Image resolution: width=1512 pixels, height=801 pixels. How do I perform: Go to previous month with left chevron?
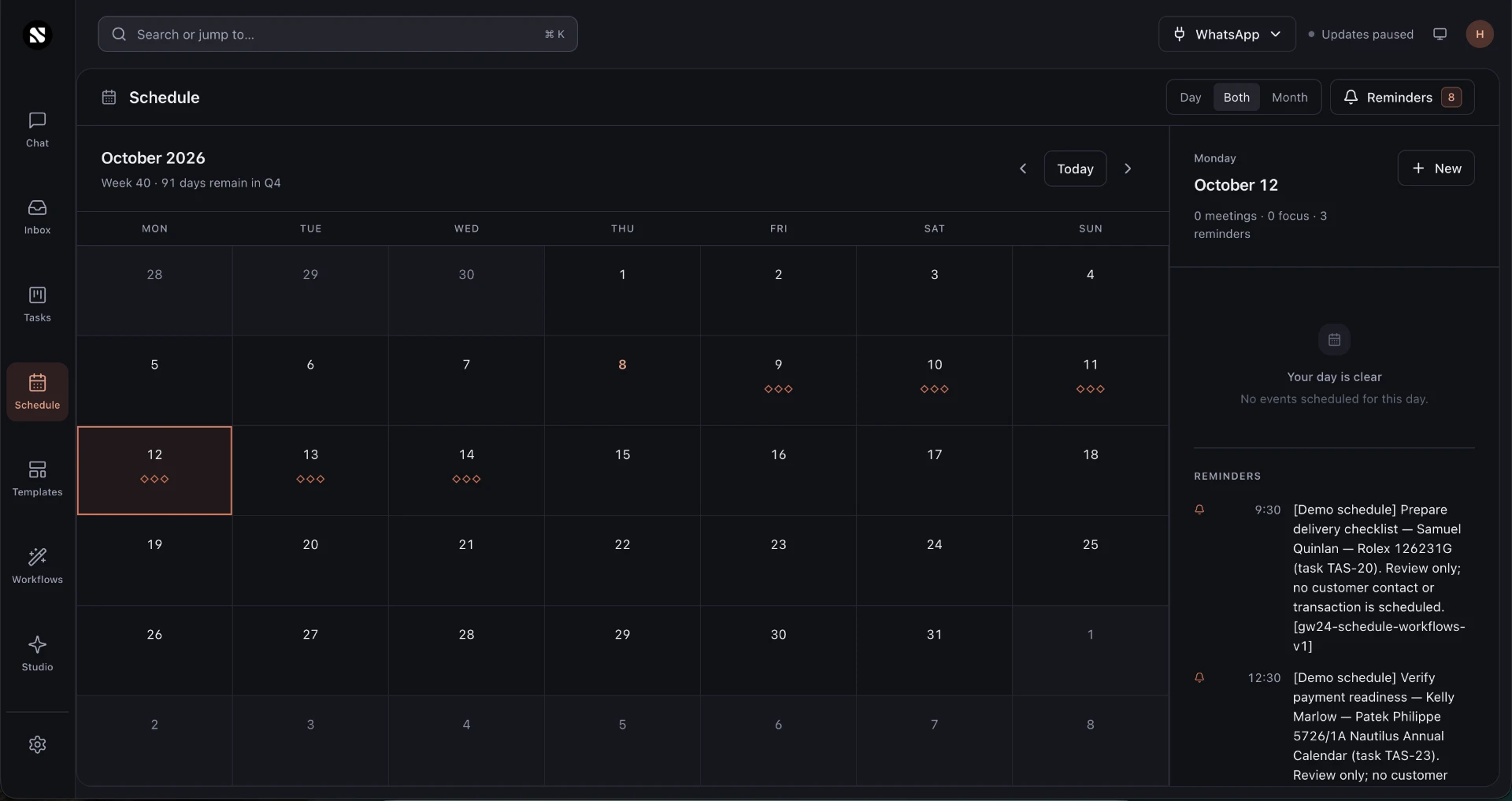pyautogui.click(x=1023, y=169)
